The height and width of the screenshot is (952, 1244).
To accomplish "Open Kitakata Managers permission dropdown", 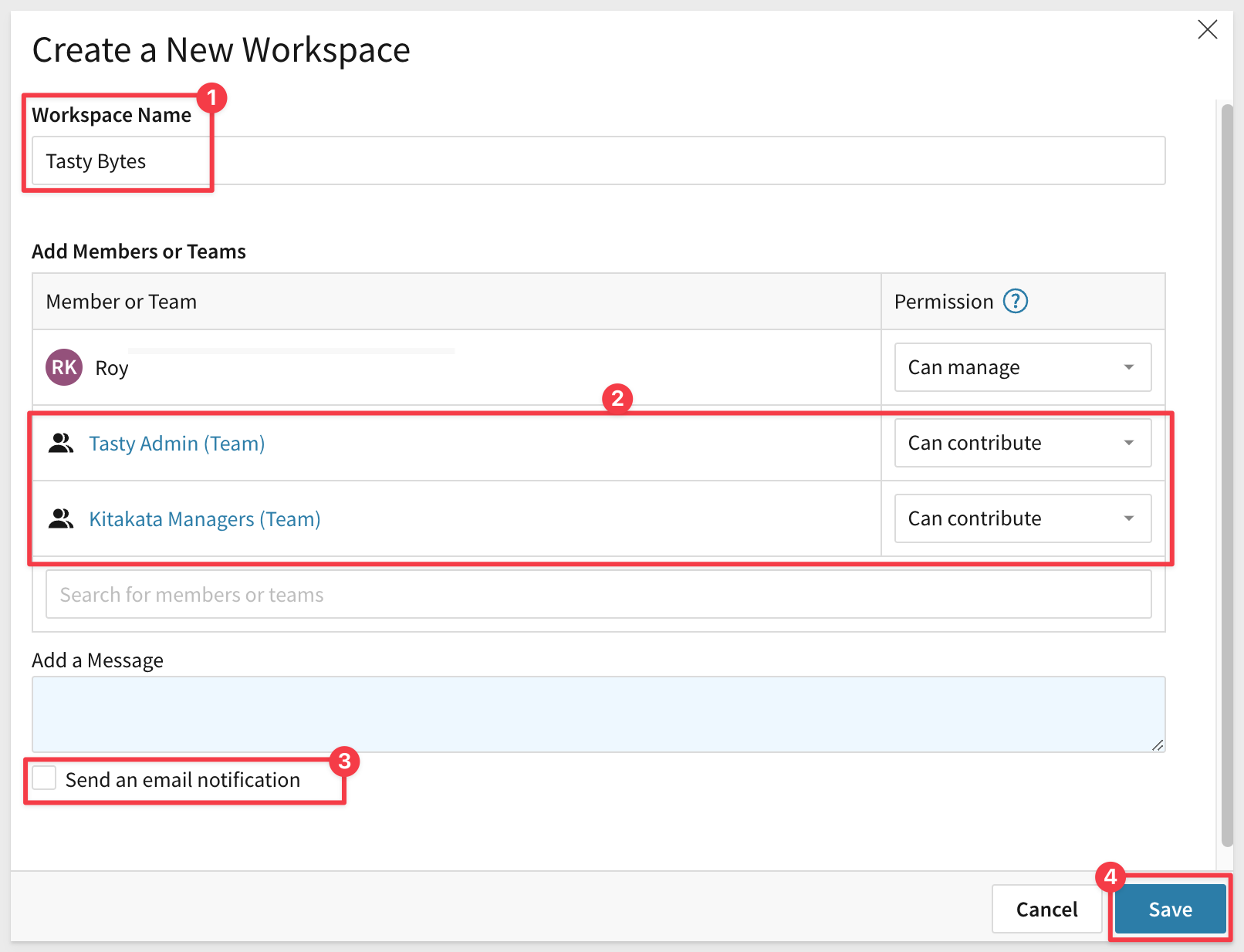I will point(1022,518).
